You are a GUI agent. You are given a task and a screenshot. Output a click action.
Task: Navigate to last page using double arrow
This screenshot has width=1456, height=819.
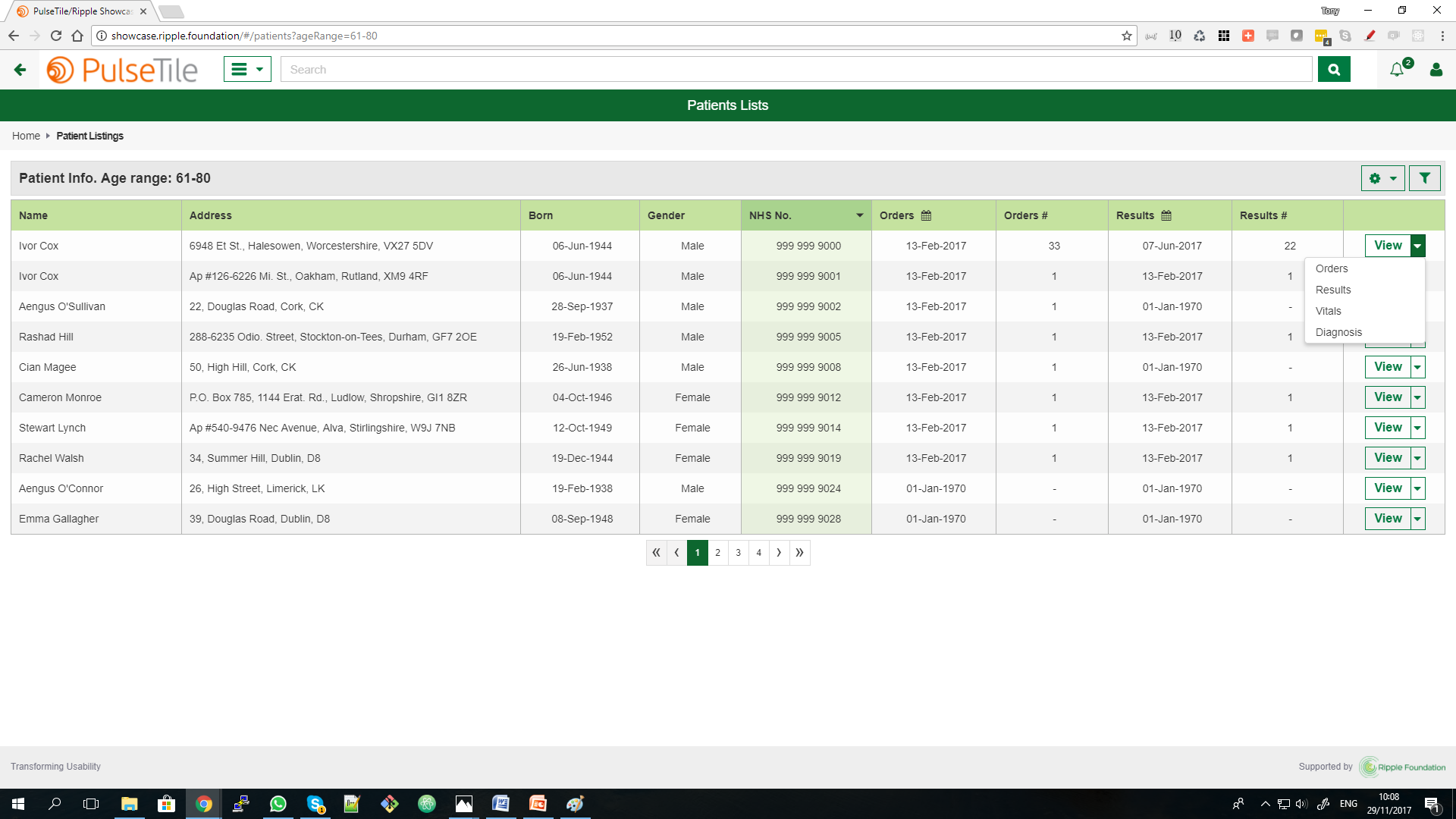point(800,552)
